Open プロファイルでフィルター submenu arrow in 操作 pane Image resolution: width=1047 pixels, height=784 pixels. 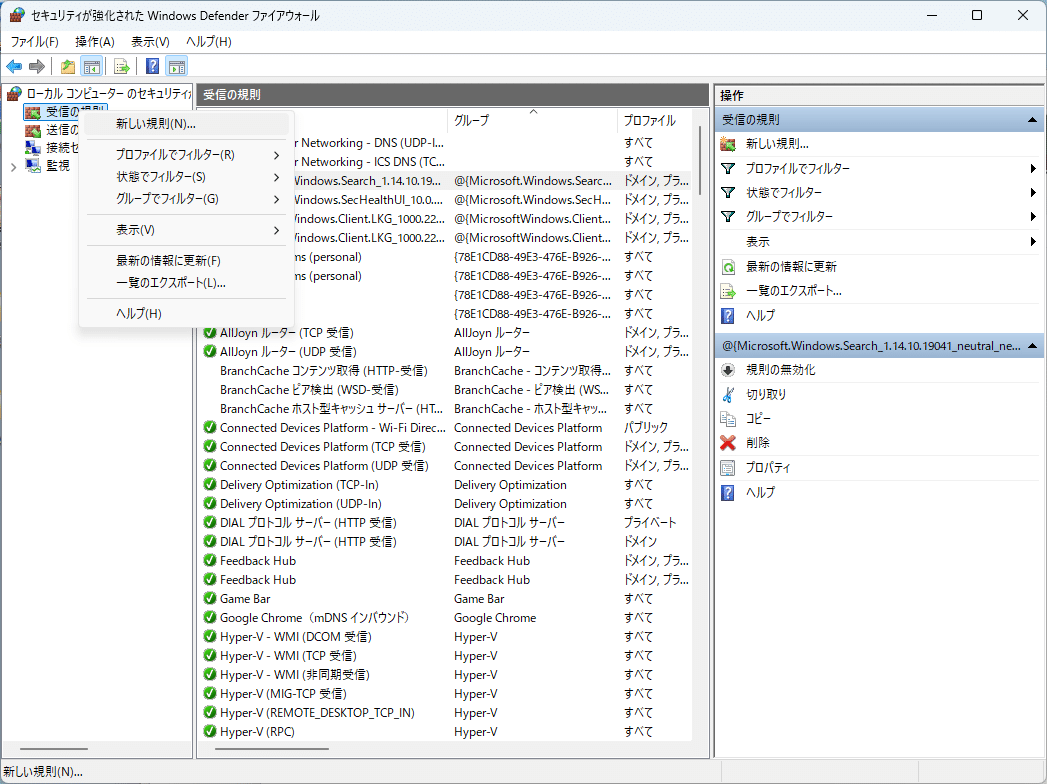(1033, 169)
